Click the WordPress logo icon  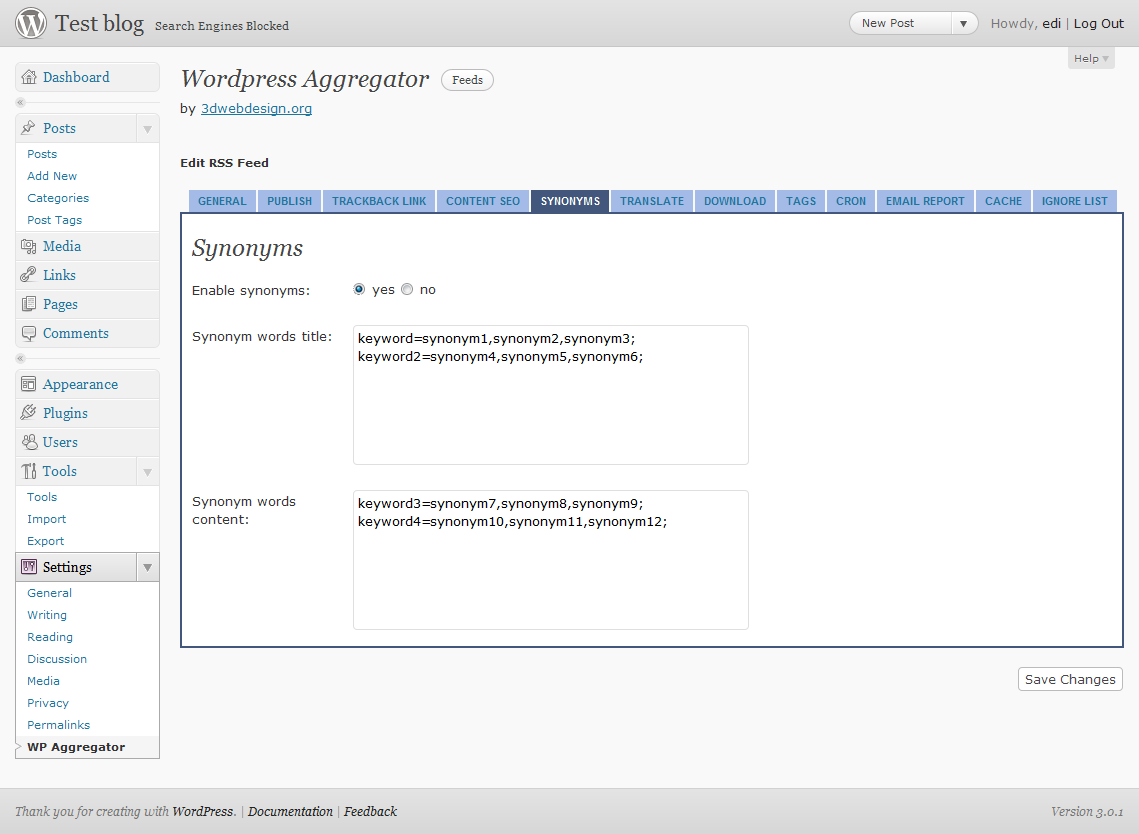pos(31,23)
